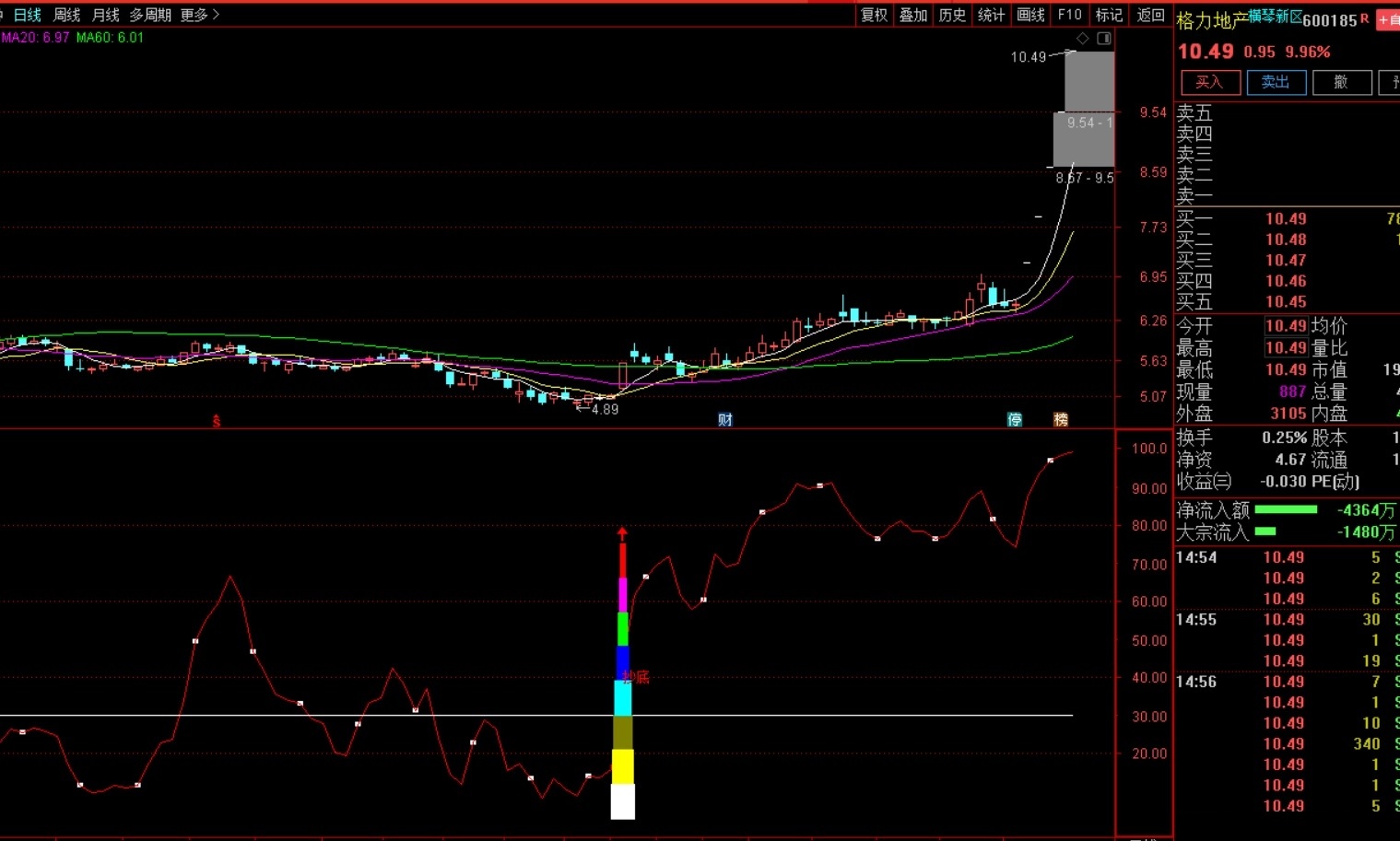
Task: Click the 9.54 - 1 gap range label
Action: coord(1089,123)
